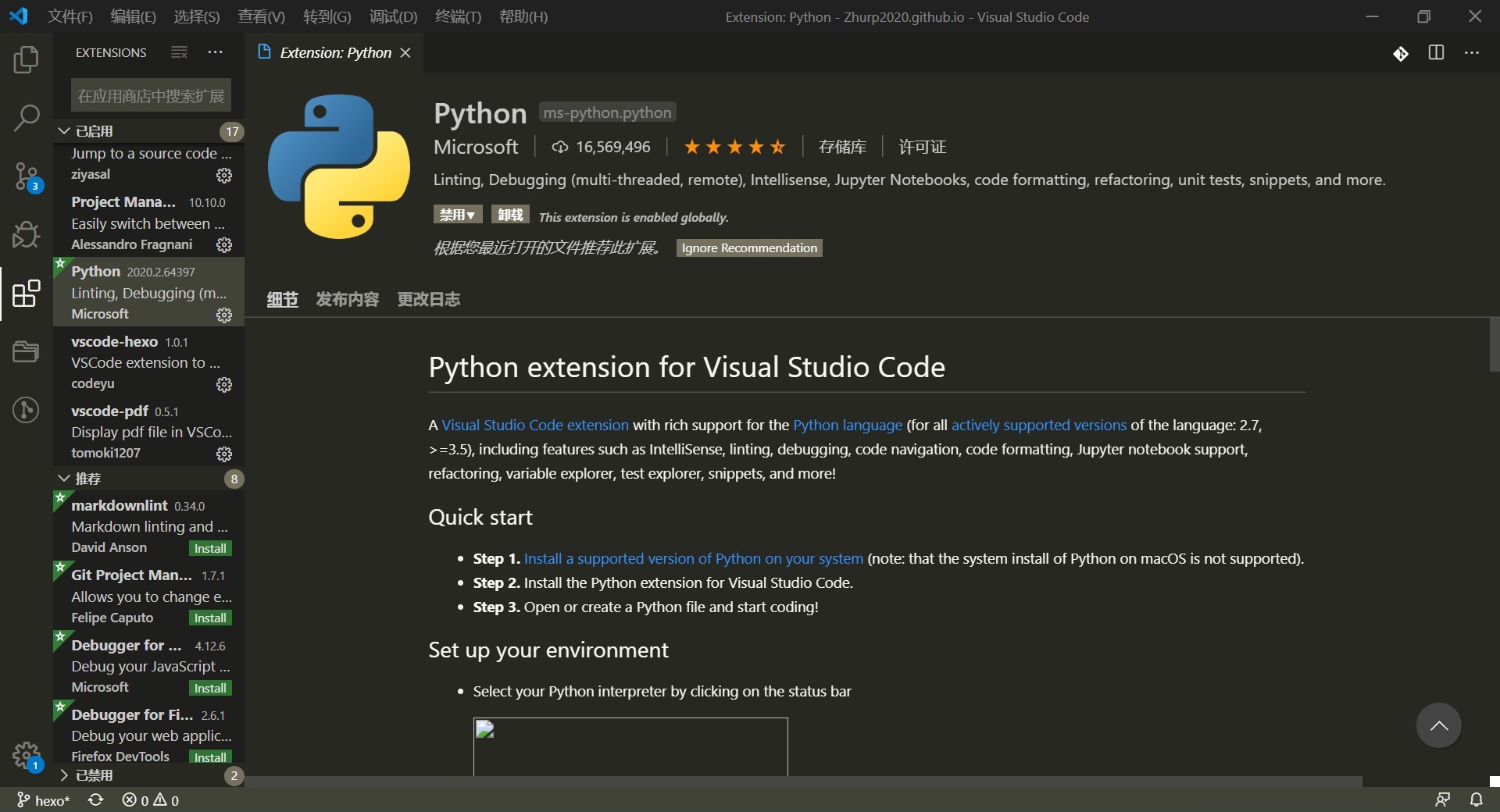The image size is (1500, 812).
Task: Click the sync changes icon in status bar
Action: coord(95,800)
